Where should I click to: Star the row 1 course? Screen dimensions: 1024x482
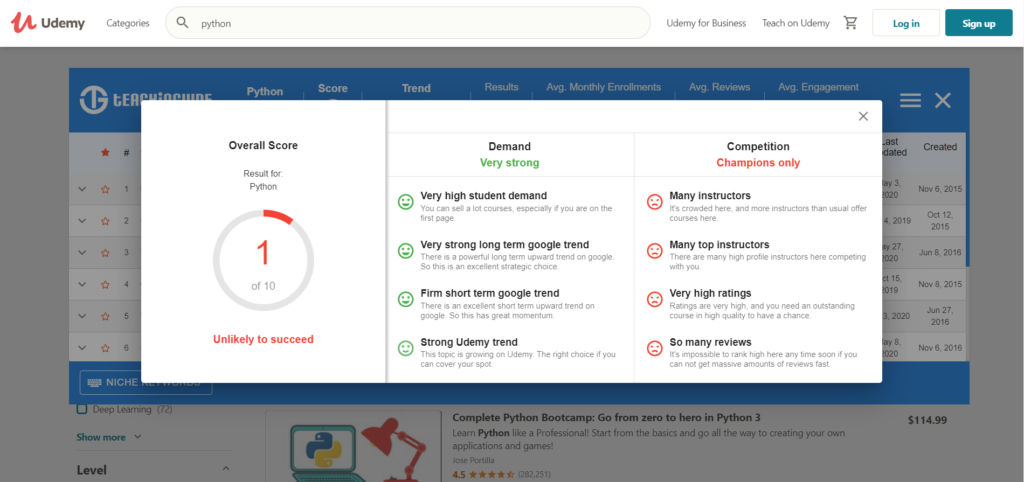click(x=105, y=189)
